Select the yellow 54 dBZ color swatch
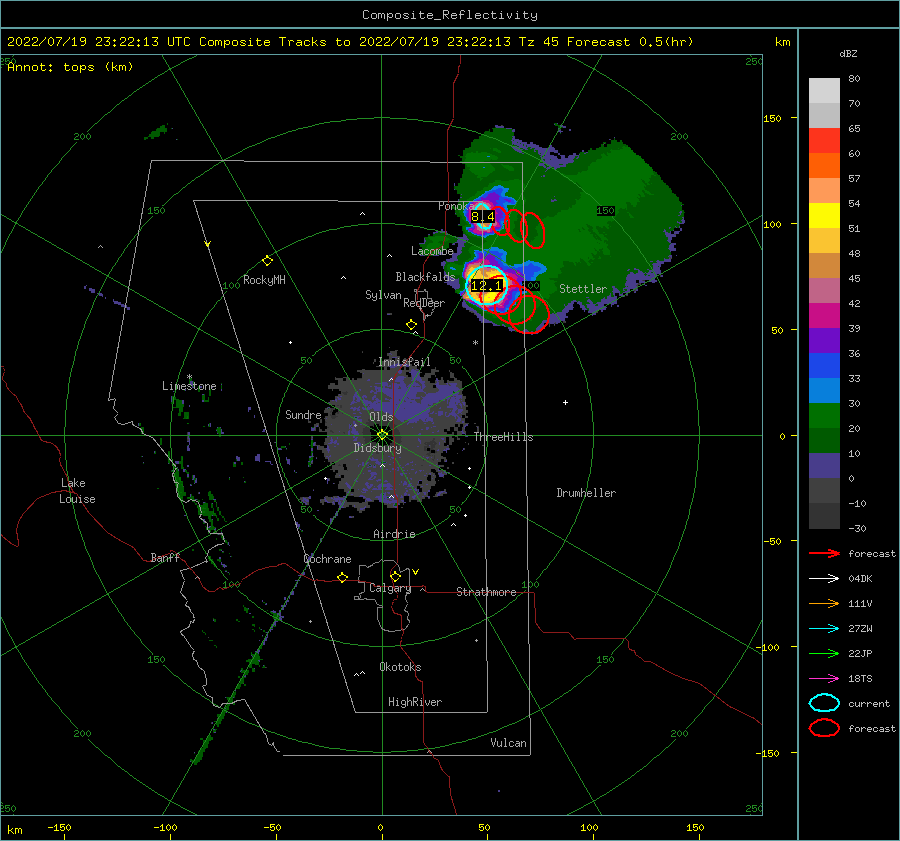The image size is (900, 841). [824, 215]
